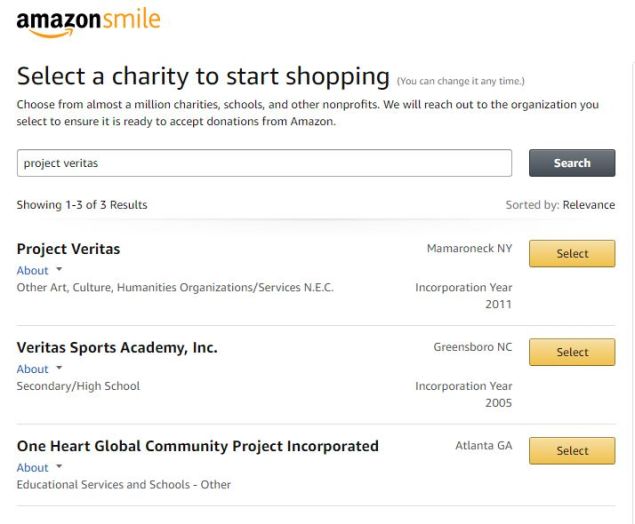Expand About arrow for One Heart Global

tap(59, 466)
